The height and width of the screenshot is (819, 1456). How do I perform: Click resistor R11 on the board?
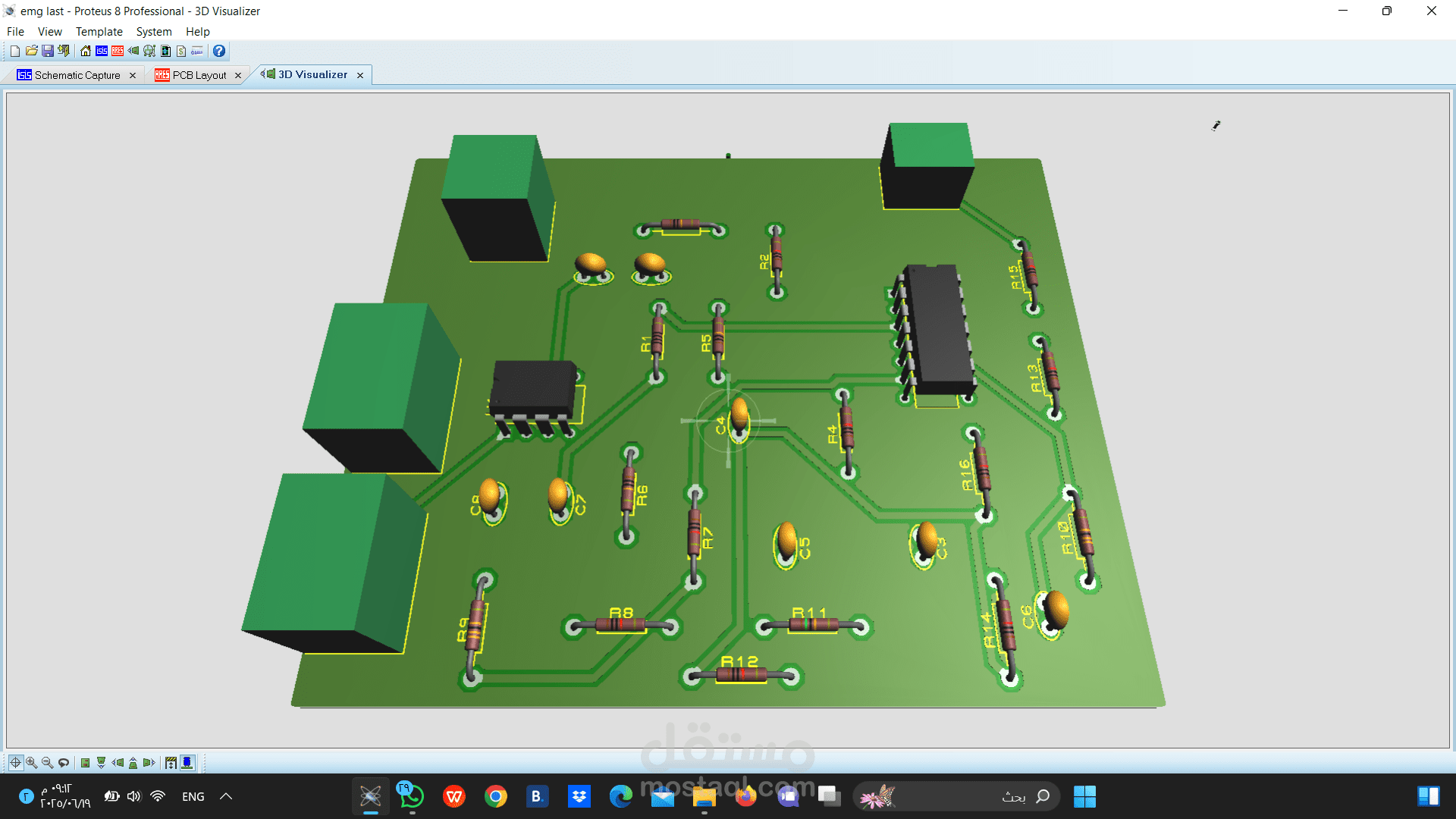click(812, 625)
